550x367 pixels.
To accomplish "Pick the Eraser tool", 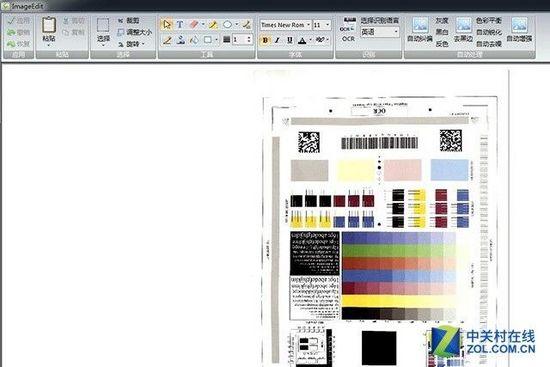I will pyautogui.click(x=194, y=25).
